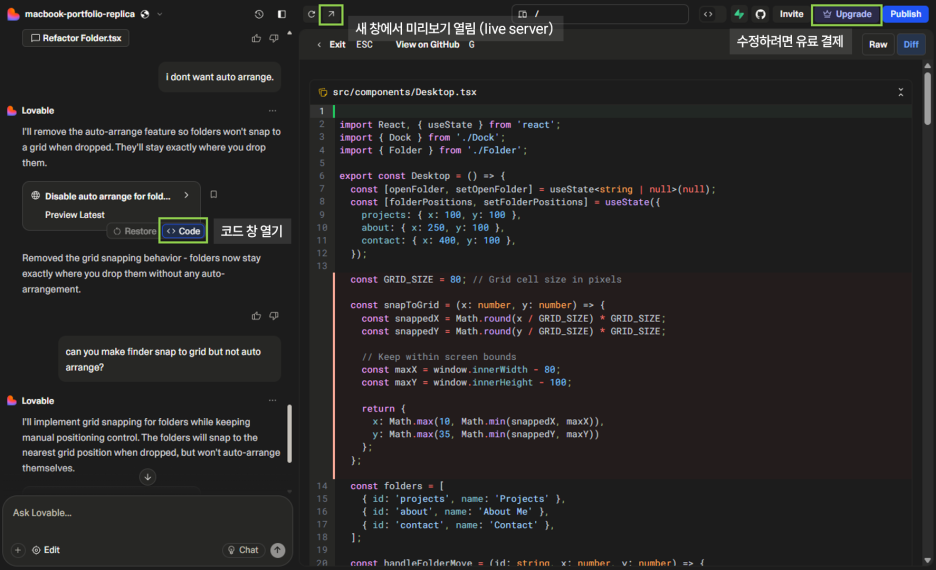Click the green Supabase lightning bolt icon
Viewport: 936px width, 570px height.
coord(739,14)
